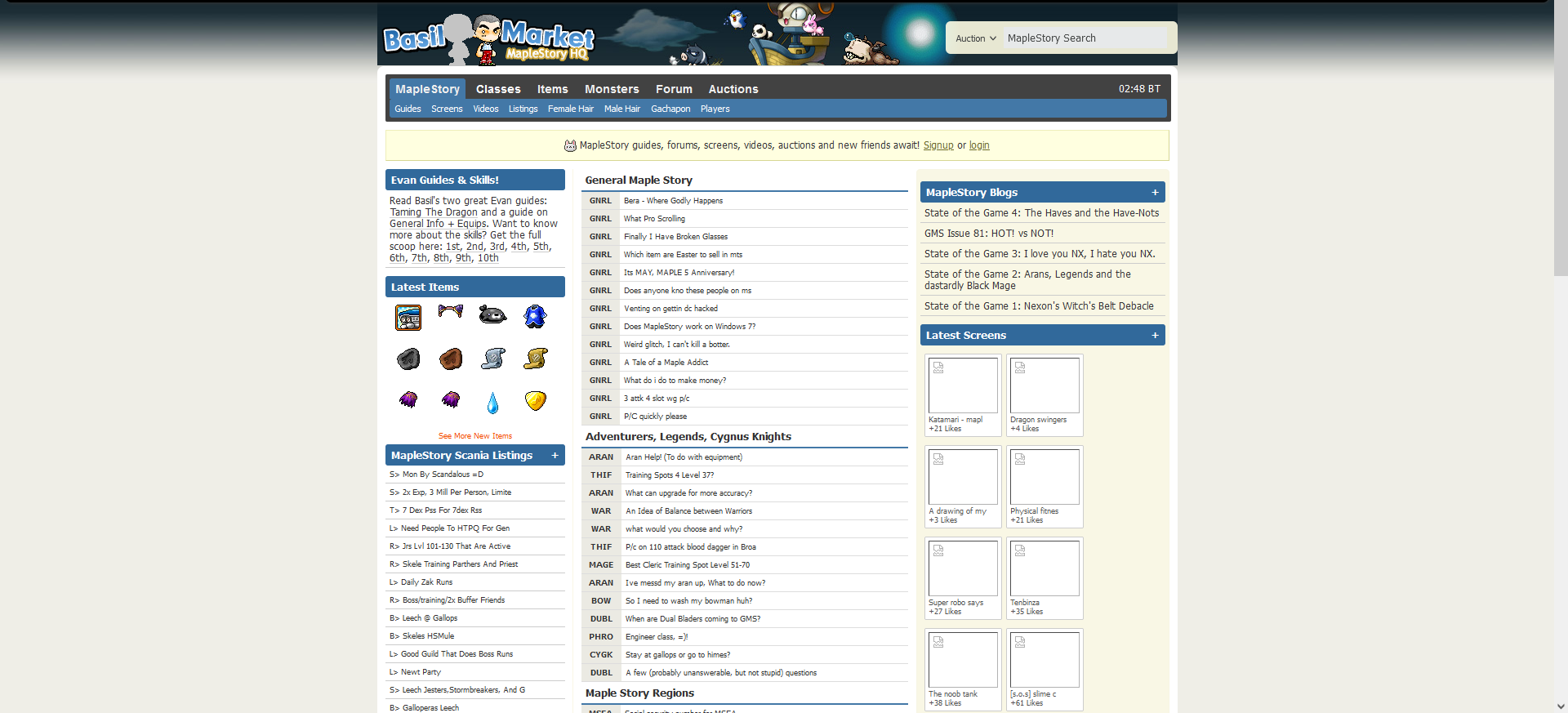
Task: Select the yellow gem item icon
Action: pyautogui.click(x=535, y=400)
